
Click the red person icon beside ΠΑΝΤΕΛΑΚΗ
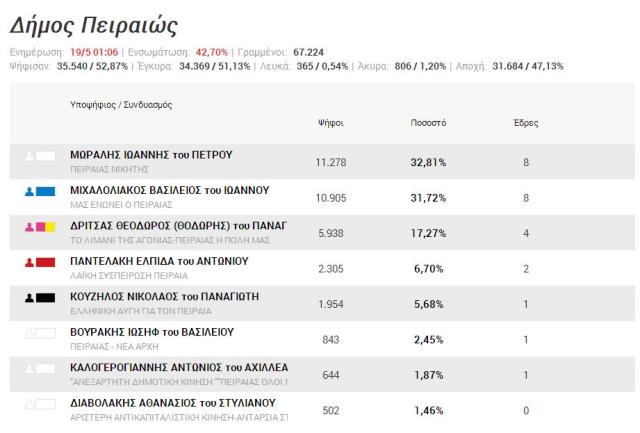click(29, 262)
